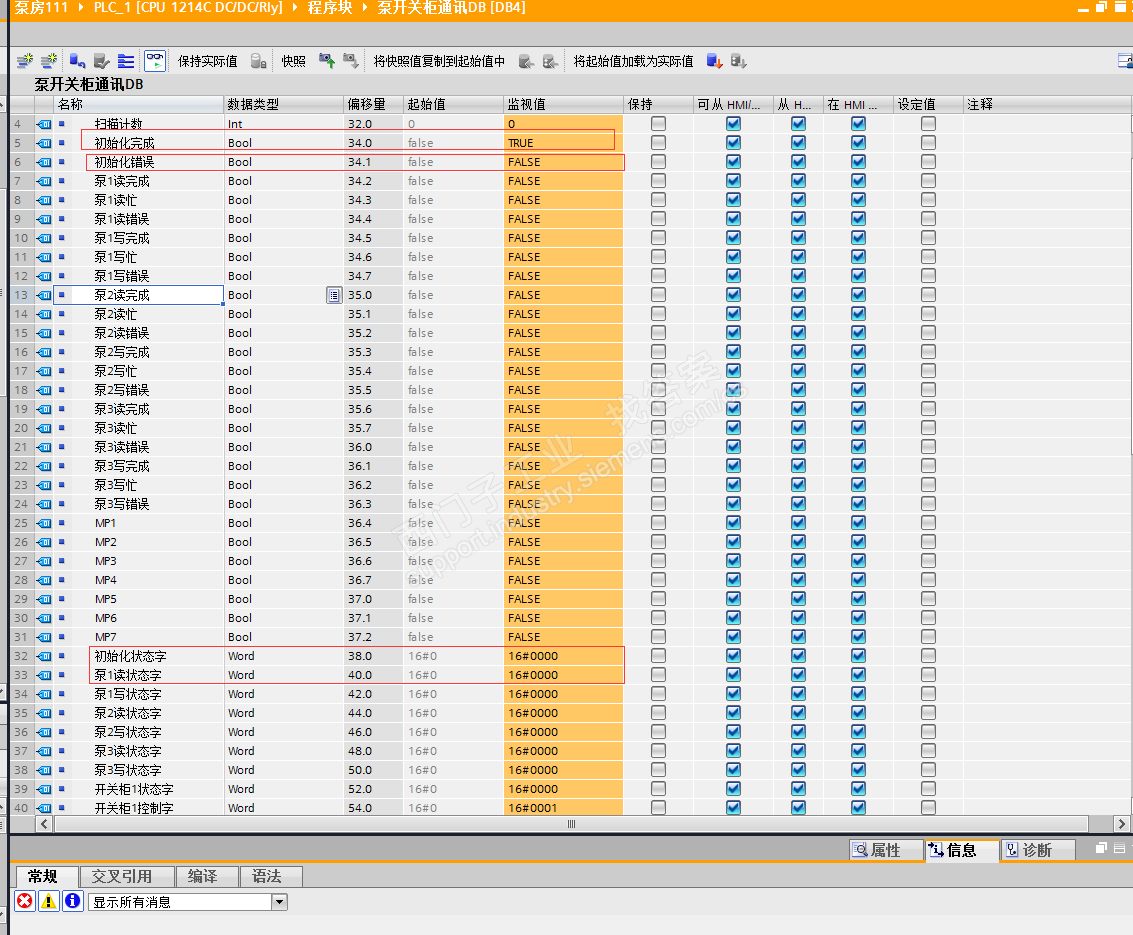The width and height of the screenshot is (1133, 935).
Task: Uncheck 可从HMI checkbox for 扫描计数 row
Action: click(733, 124)
